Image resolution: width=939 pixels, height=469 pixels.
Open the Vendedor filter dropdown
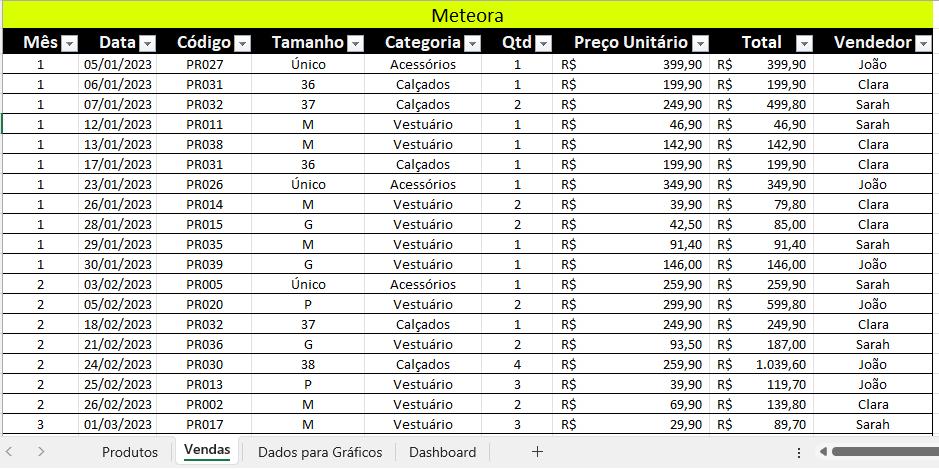tap(923, 43)
